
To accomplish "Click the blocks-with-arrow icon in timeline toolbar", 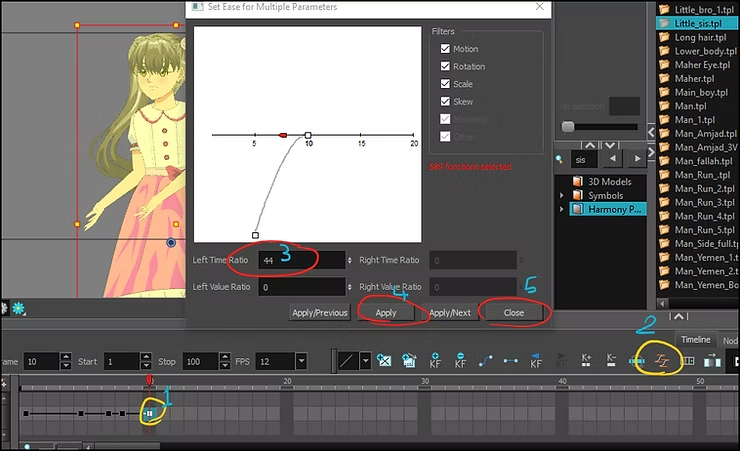I will pos(712,360).
